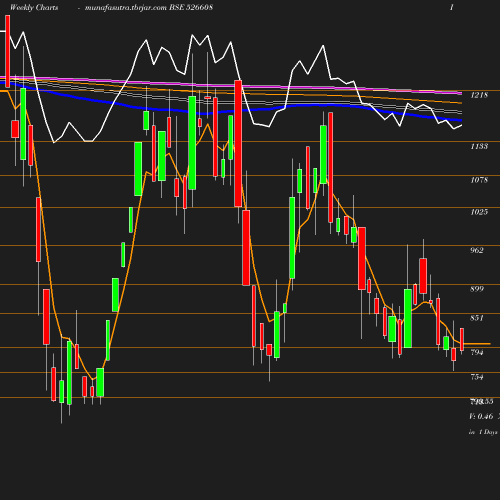500x500 pixels.
Task: Click the 794 price level label
Action: pyautogui.click(x=477, y=352)
